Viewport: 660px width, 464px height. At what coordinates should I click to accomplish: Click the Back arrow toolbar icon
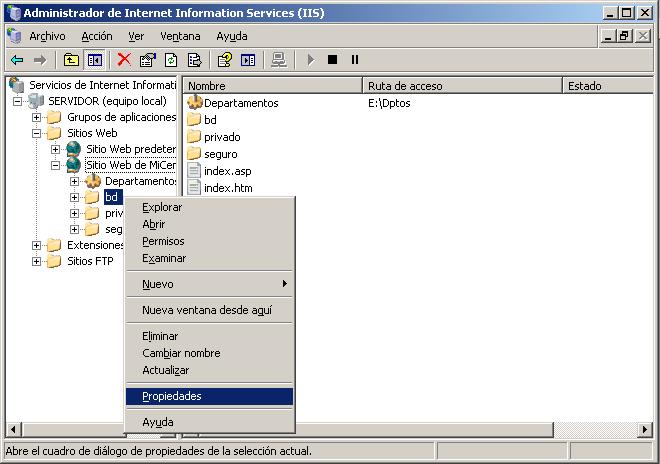tap(17, 60)
